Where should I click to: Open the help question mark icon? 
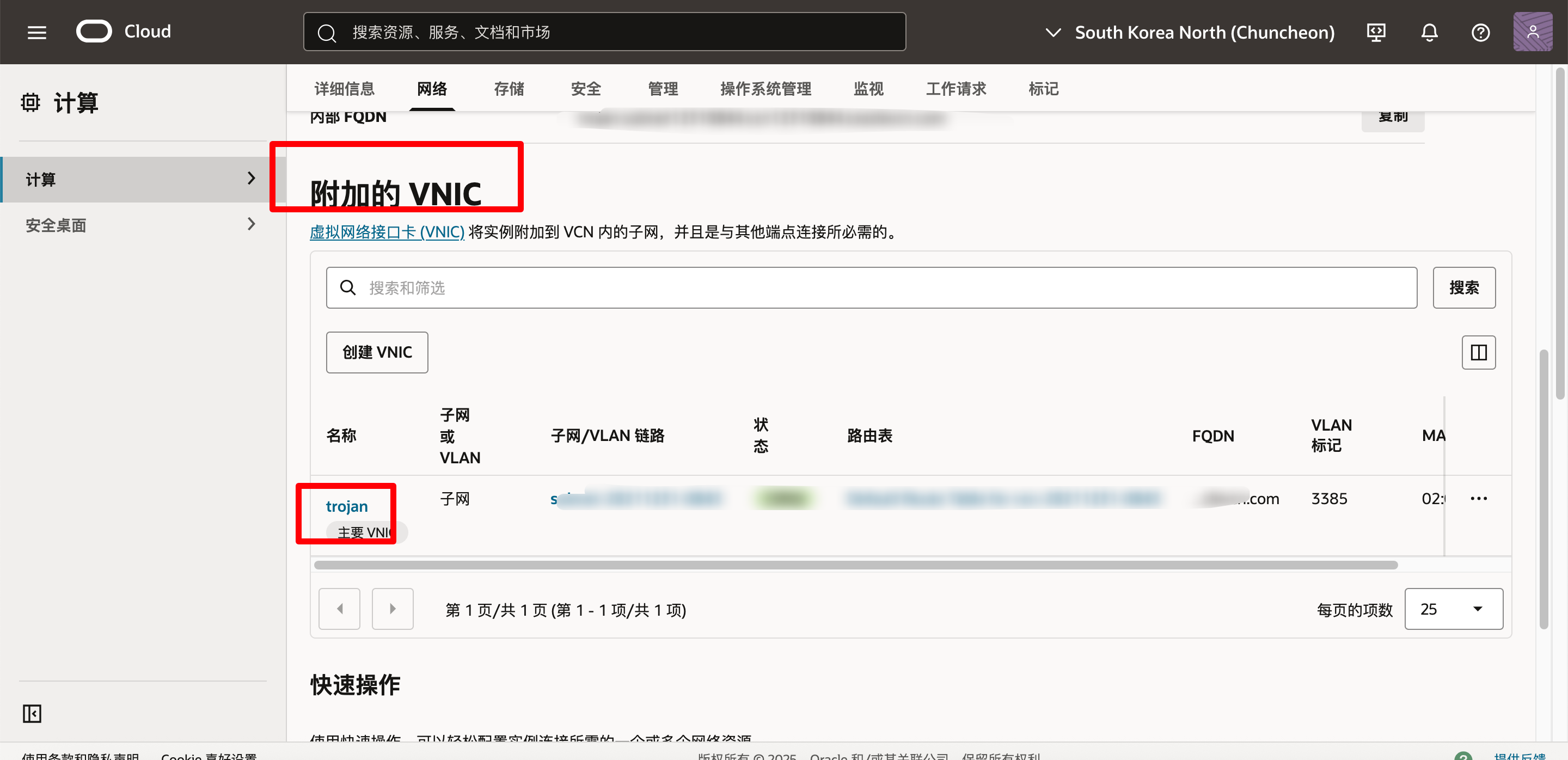(x=1480, y=32)
